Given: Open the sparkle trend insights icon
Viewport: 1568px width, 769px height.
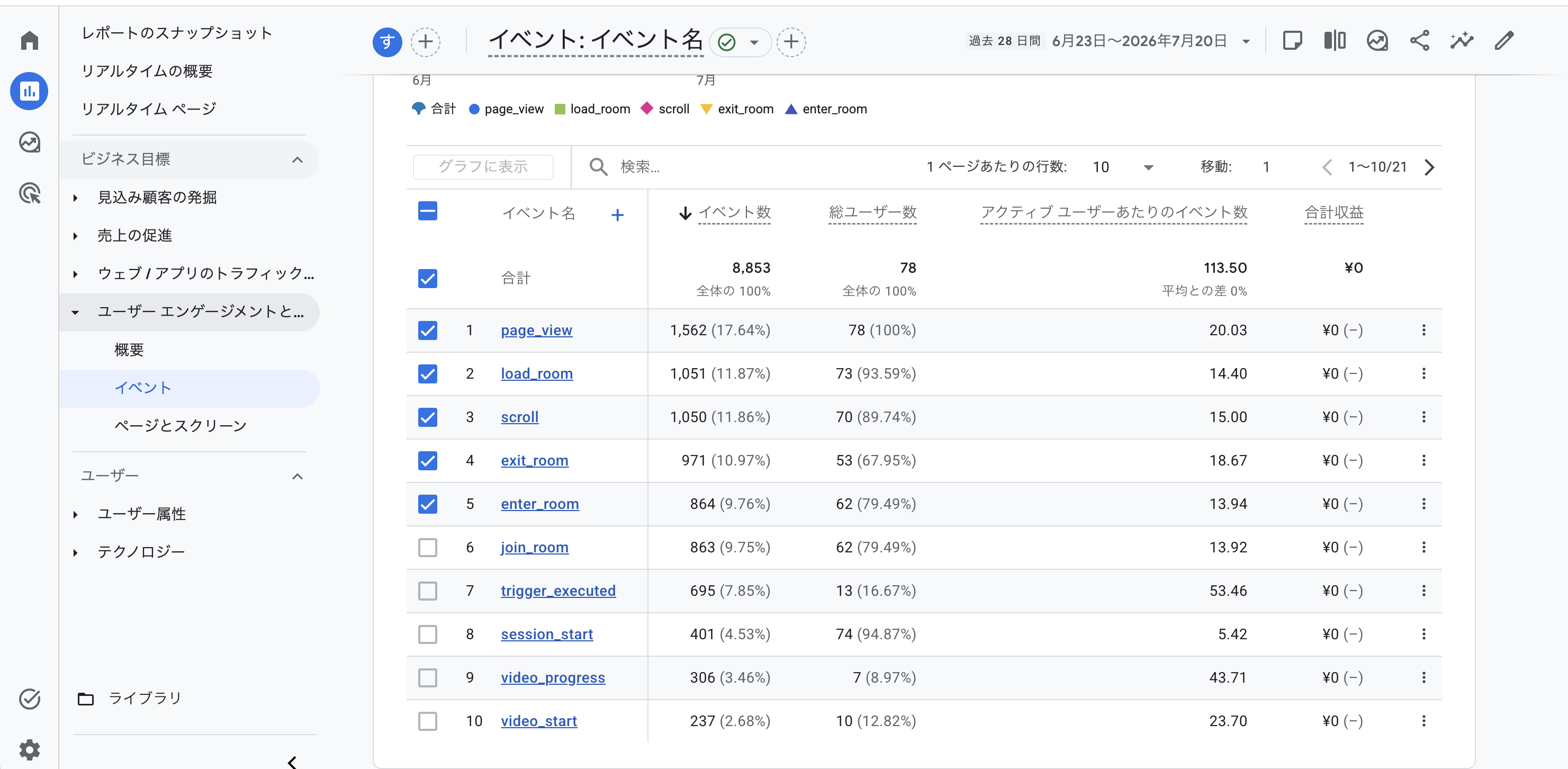Looking at the screenshot, I should (x=1462, y=41).
